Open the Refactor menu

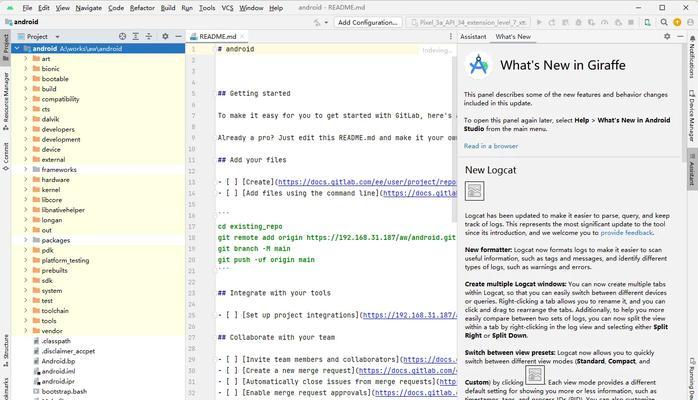coord(142,8)
